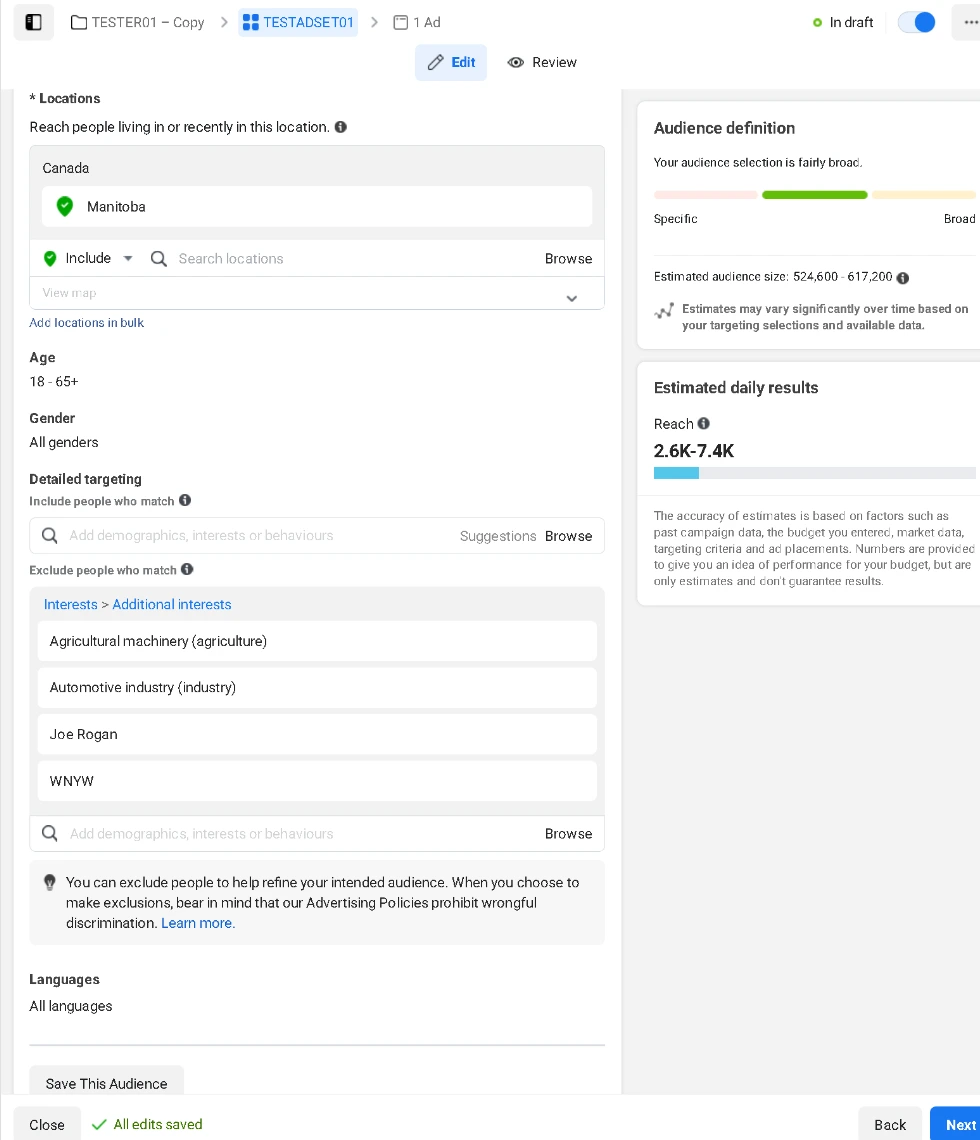Toggle the ad set draft status switch
Viewport: 980px width, 1140px height.
click(916, 22)
